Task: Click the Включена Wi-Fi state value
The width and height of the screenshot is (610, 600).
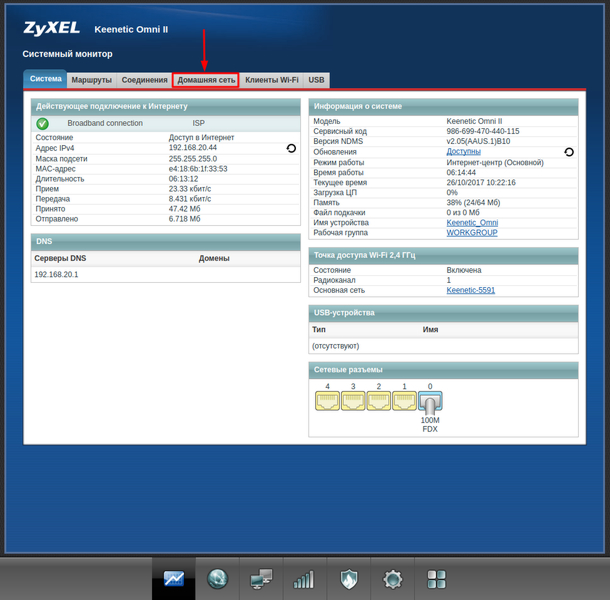Action: tap(464, 270)
